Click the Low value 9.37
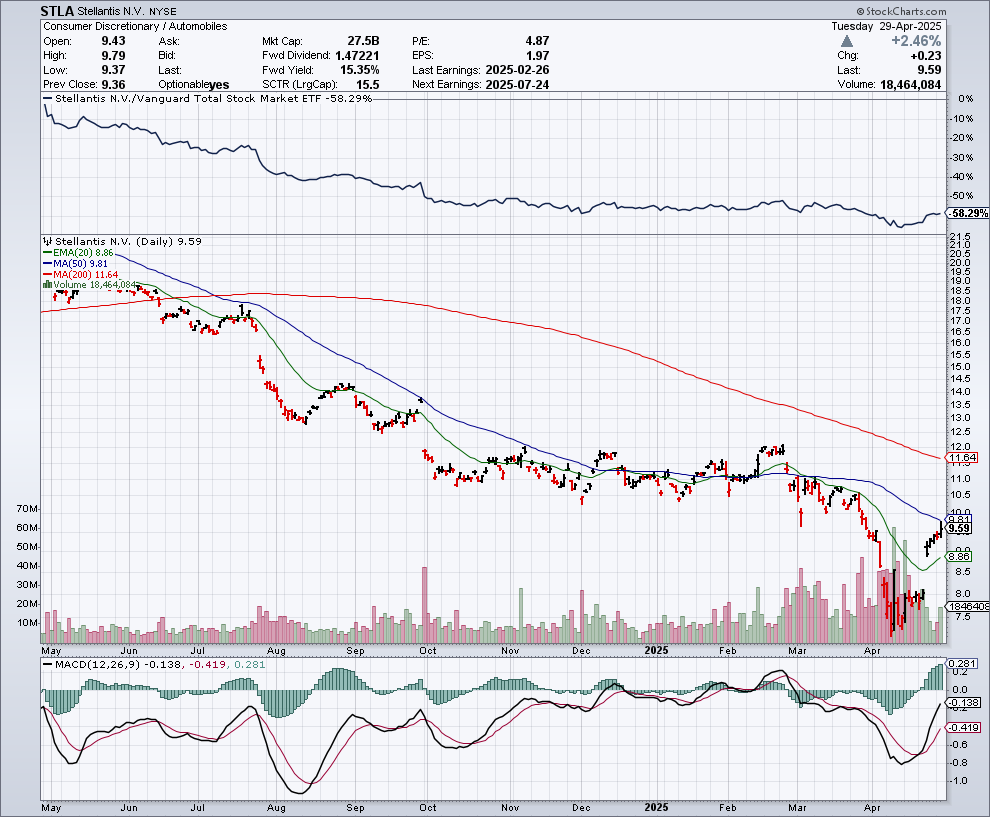 [114, 70]
